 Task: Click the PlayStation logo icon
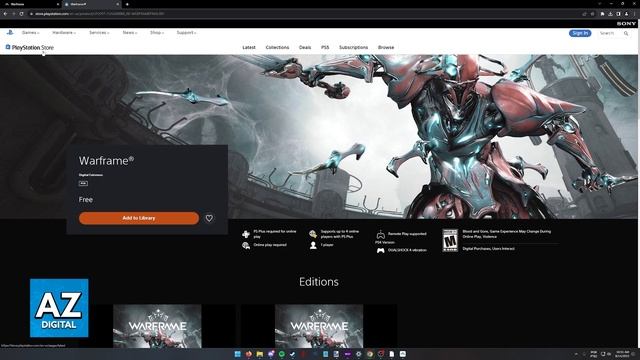tap(10, 32)
